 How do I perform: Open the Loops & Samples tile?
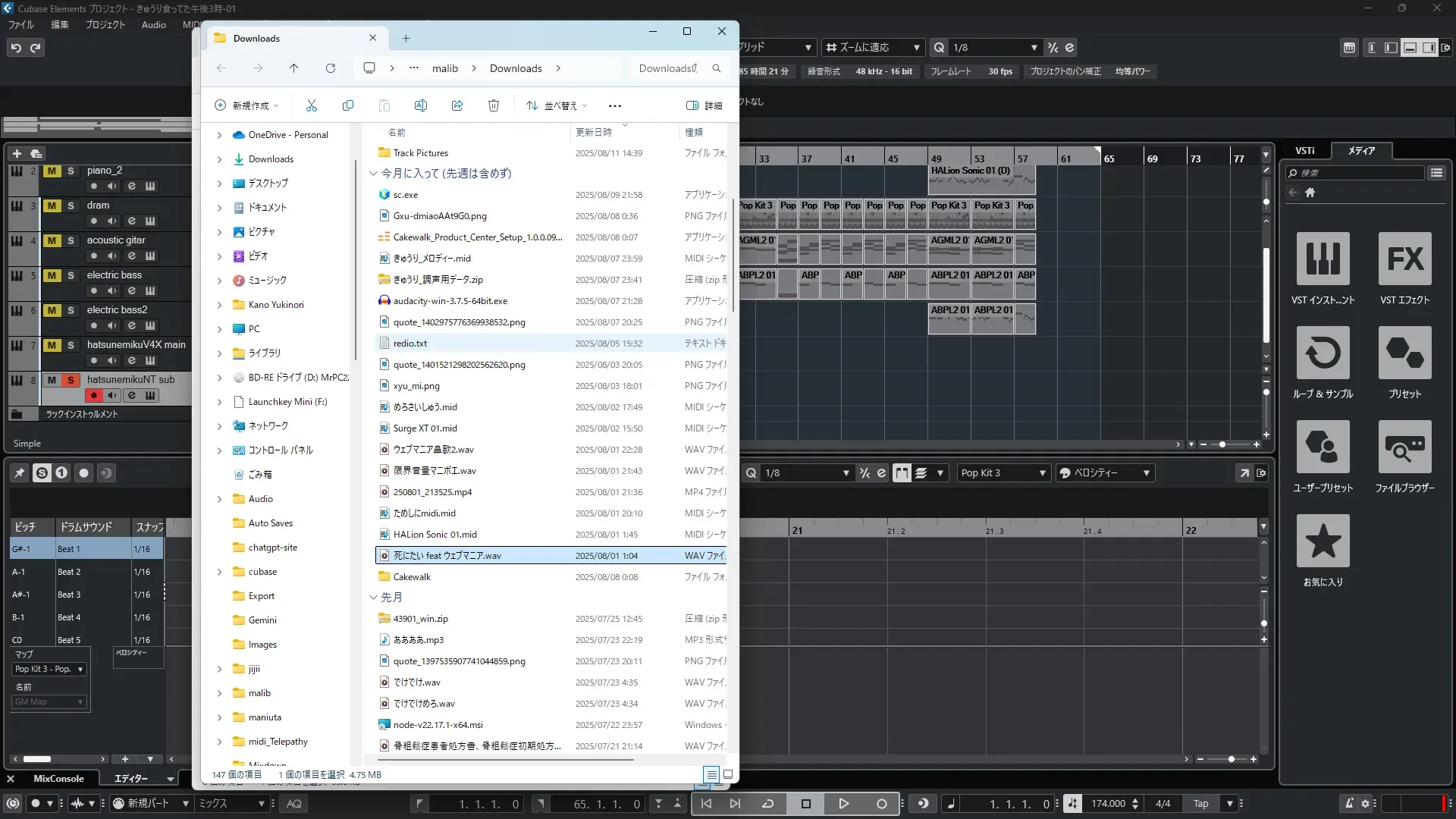coord(1323,353)
